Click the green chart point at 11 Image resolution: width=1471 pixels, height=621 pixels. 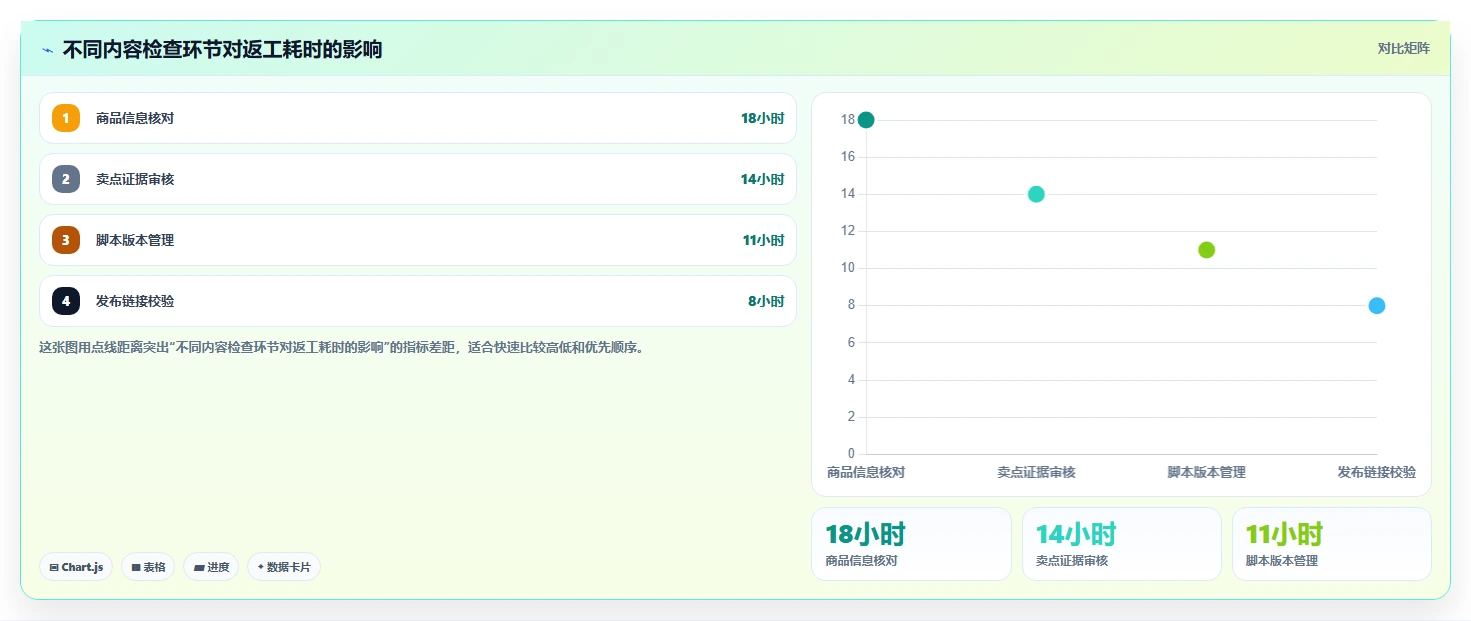pos(1206,250)
